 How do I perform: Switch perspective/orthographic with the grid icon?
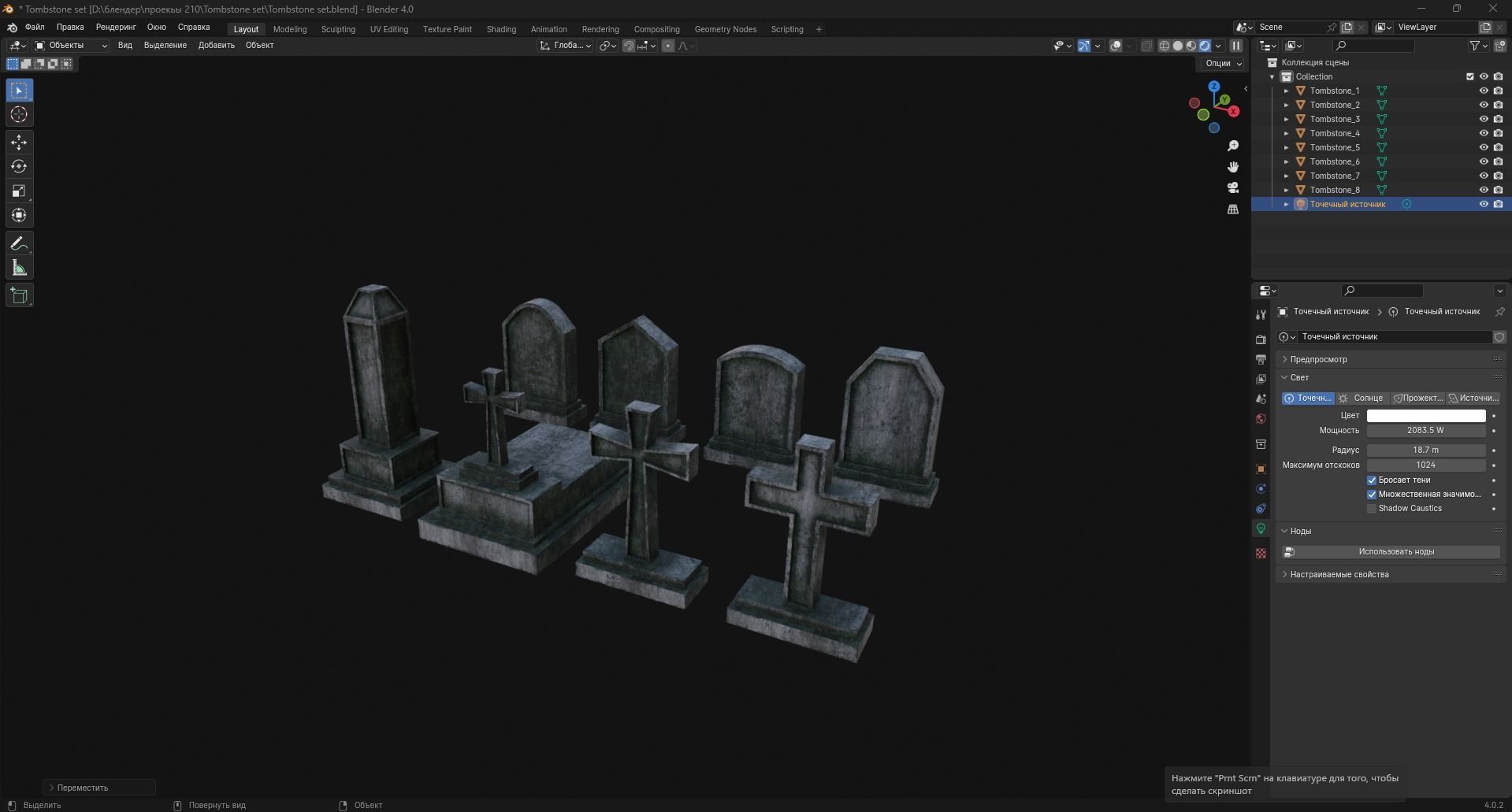click(x=1233, y=209)
